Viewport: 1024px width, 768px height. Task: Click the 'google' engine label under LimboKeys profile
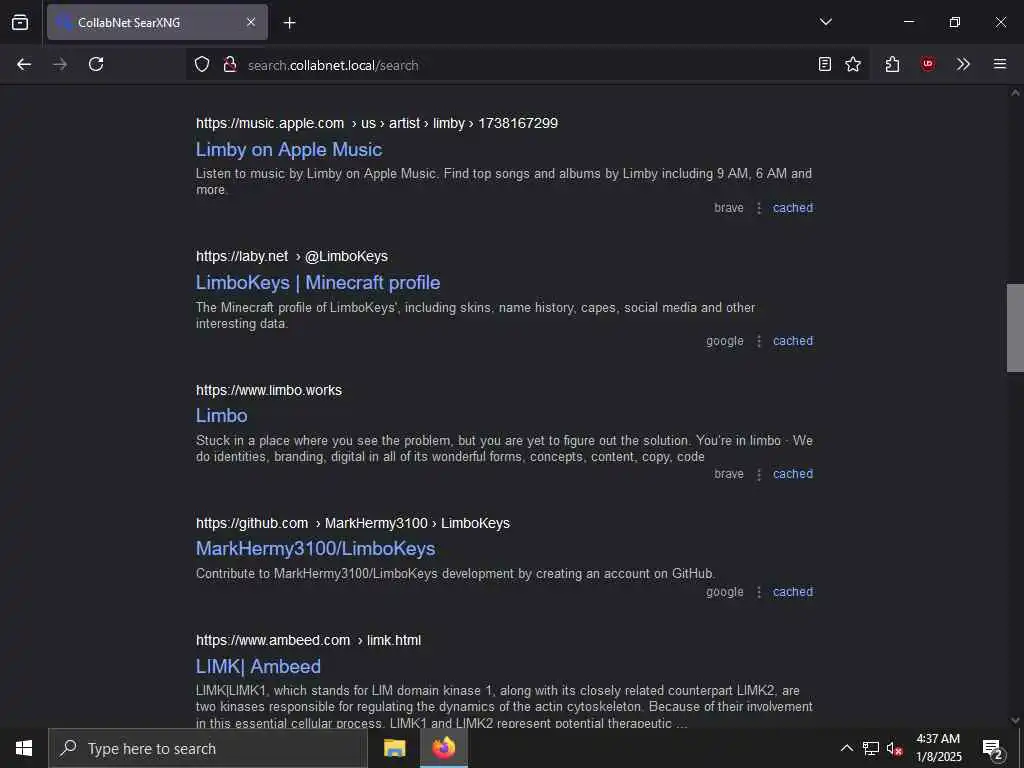pyautogui.click(x=725, y=341)
